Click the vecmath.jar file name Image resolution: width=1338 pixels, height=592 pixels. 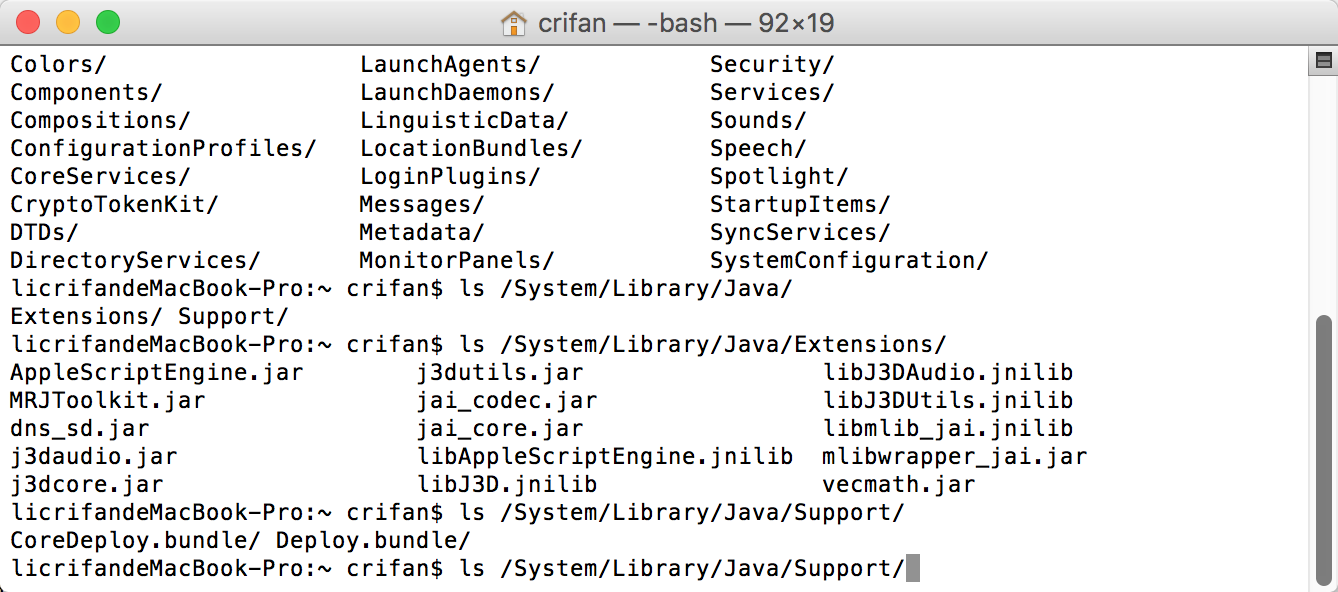click(x=898, y=485)
